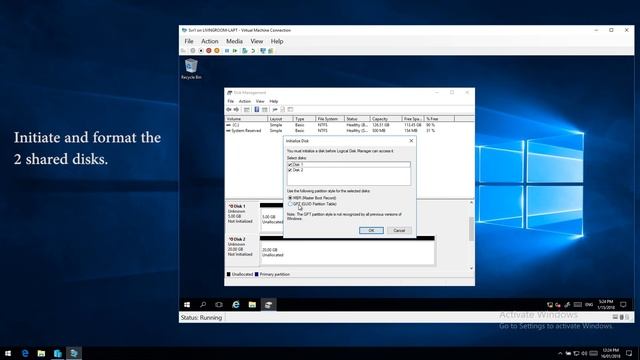The image size is (640, 360).
Task: Click Forward arrow in Disk Management toolbar
Action: (236, 109)
